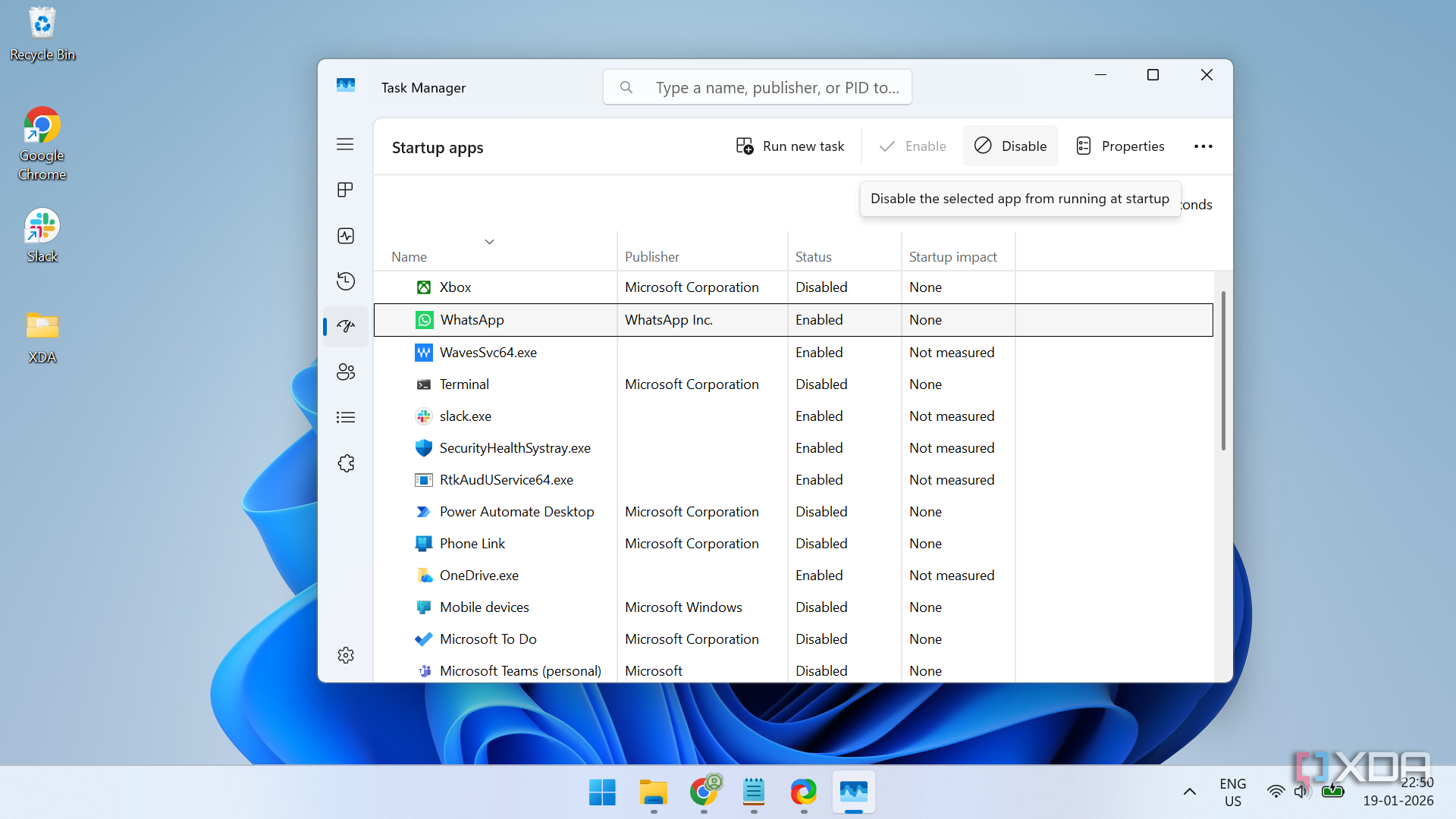Select the slack.exe row
This screenshot has width=1456, height=819.
click(x=793, y=416)
